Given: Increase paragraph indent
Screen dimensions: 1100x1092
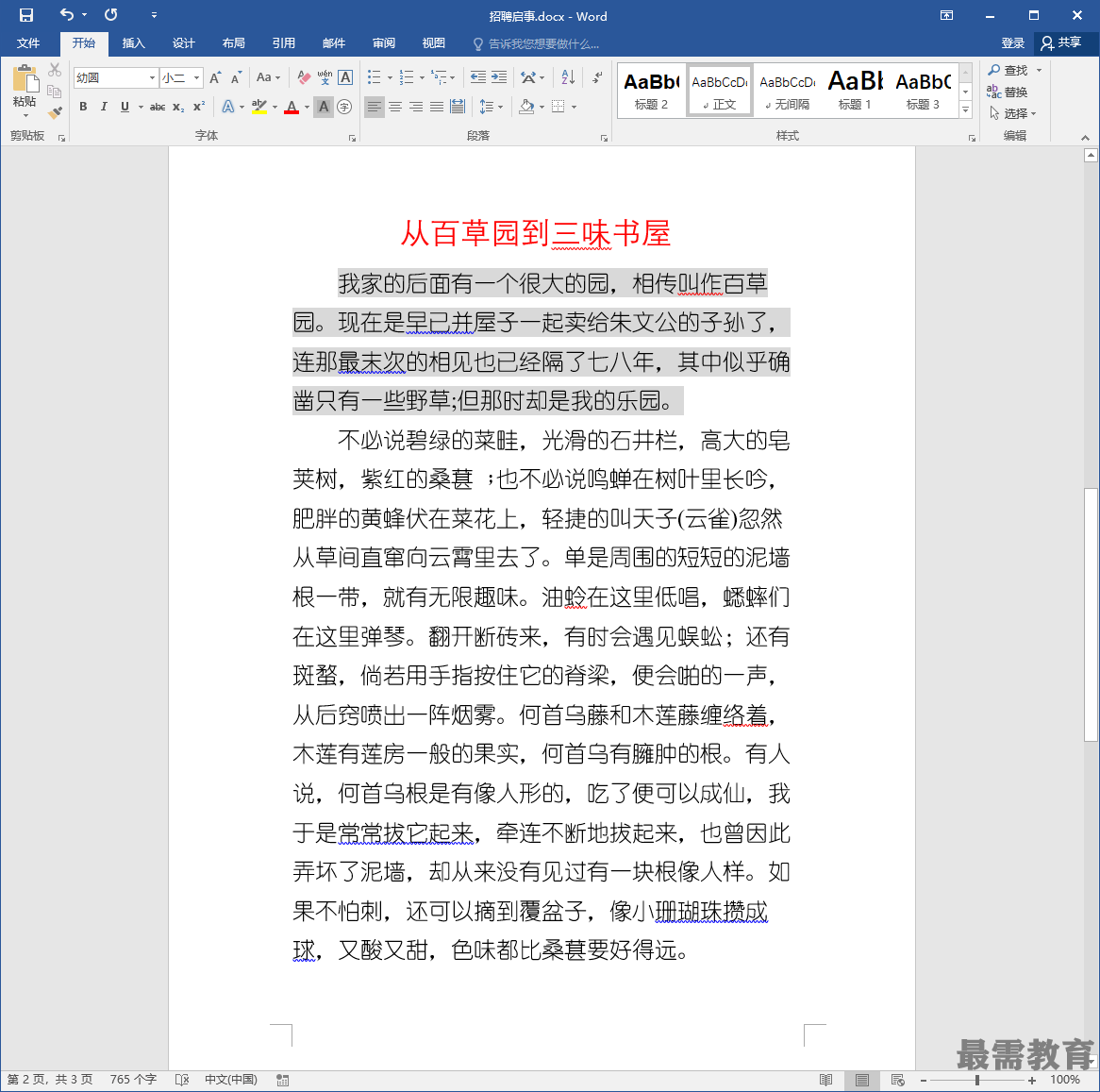Looking at the screenshot, I should tap(499, 77).
